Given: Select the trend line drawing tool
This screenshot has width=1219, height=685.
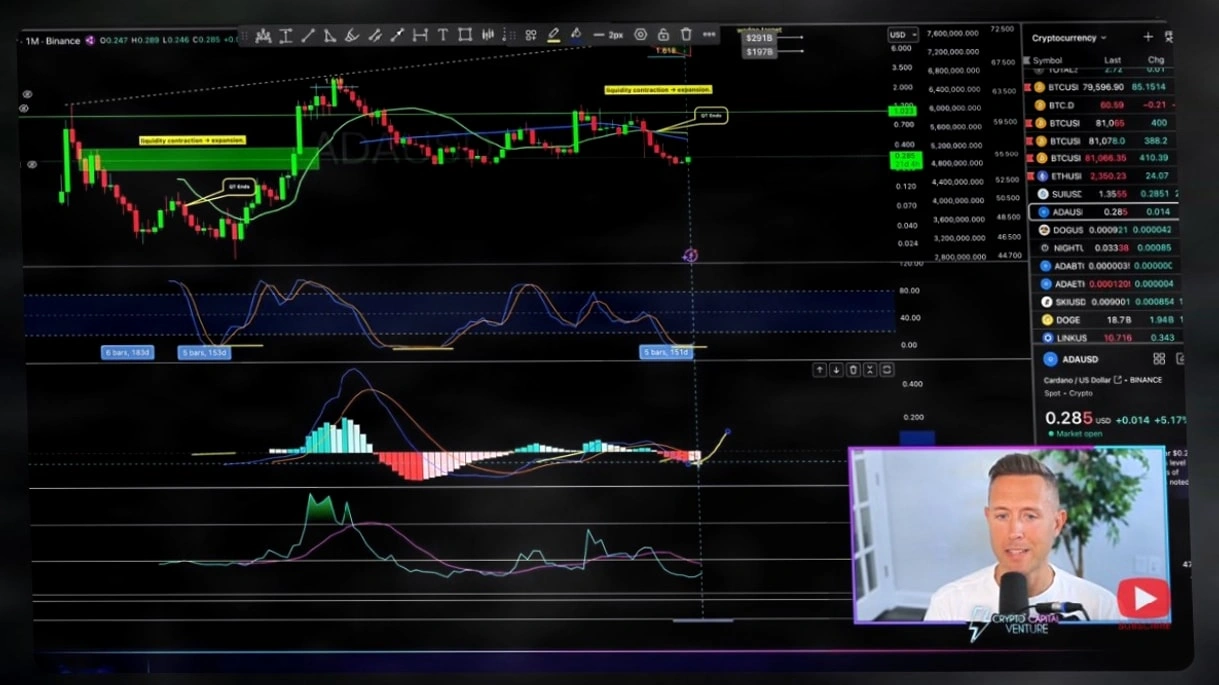Looking at the screenshot, I should (308, 35).
